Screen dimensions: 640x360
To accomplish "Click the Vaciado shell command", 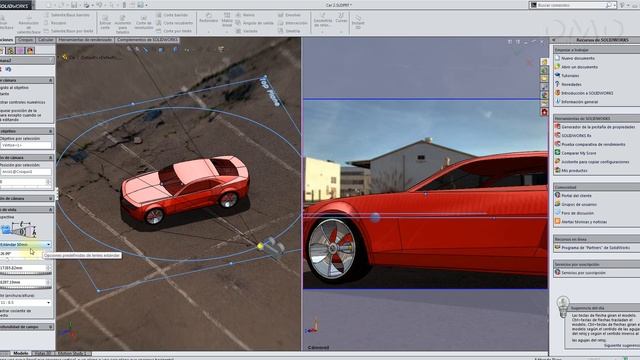I will point(247,31).
